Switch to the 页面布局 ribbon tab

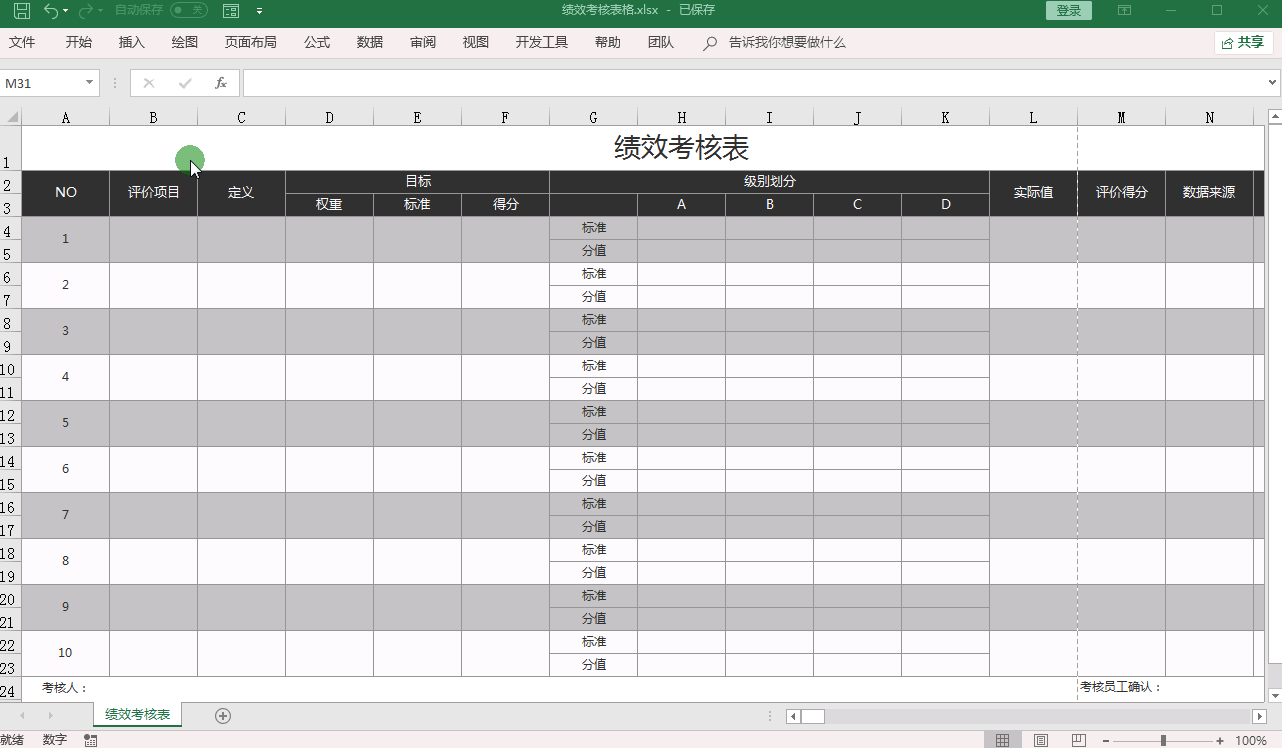[x=251, y=42]
